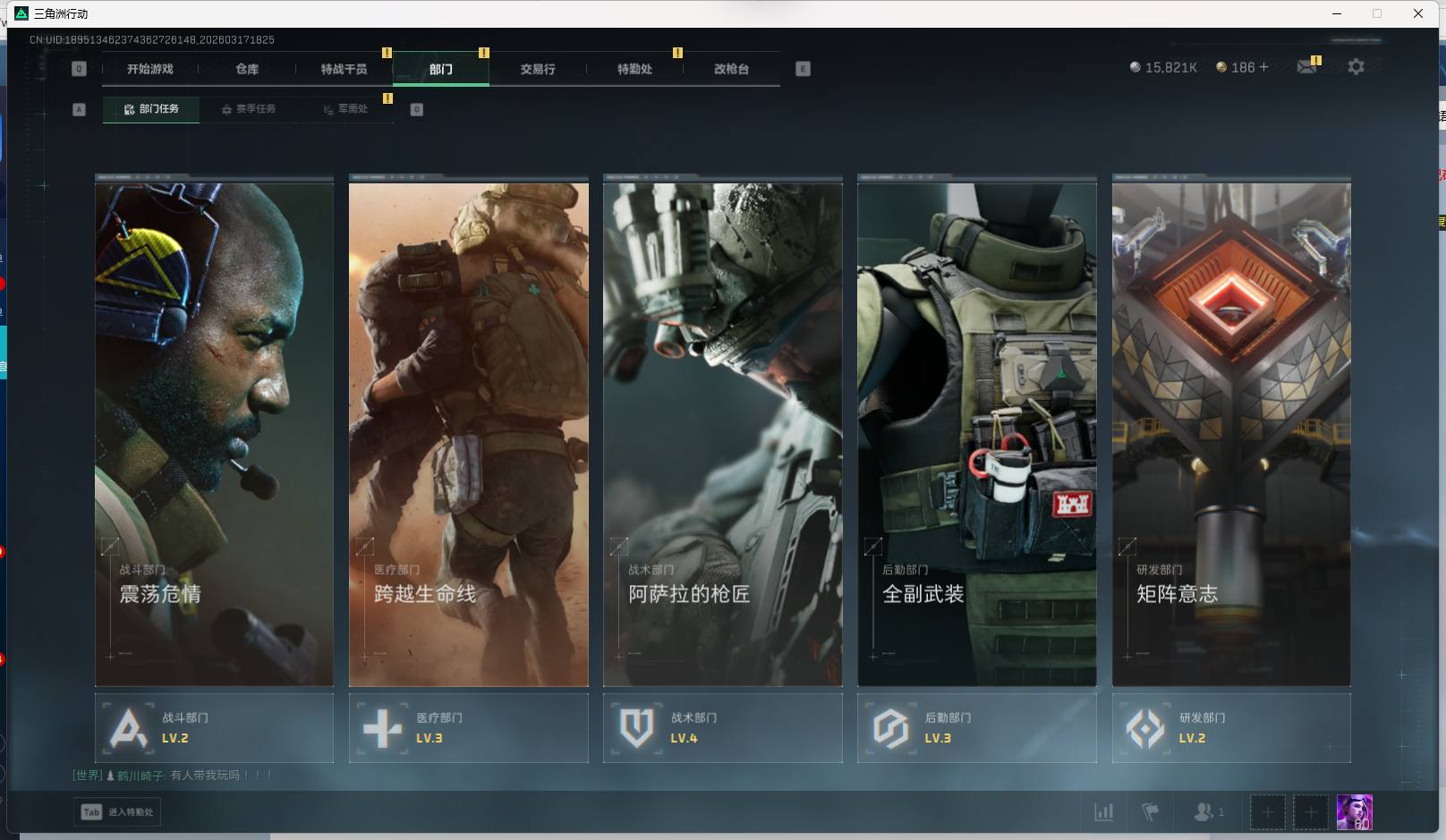Click the 战斗部门 emblem icon
1446x840 pixels.
click(x=128, y=728)
